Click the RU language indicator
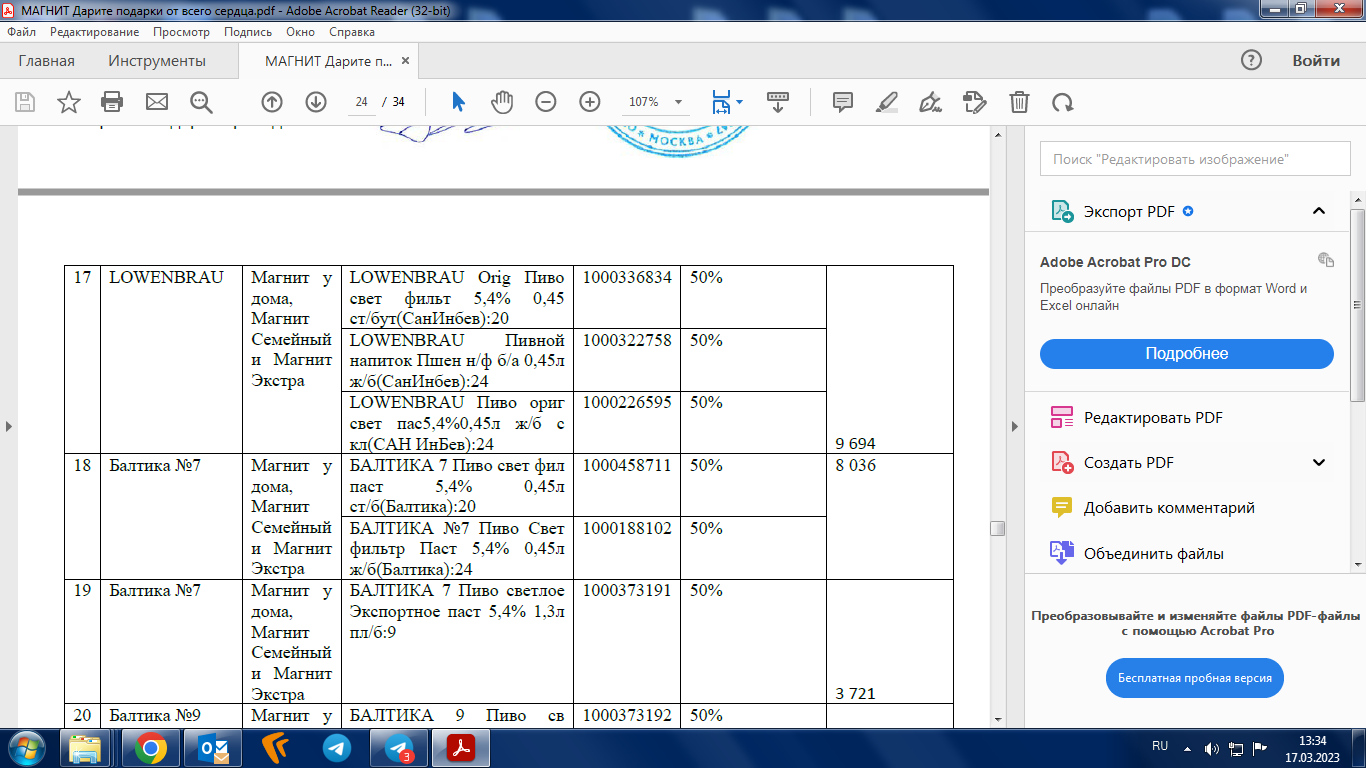Viewport: 1366px width, 768px height. tap(1160, 745)
